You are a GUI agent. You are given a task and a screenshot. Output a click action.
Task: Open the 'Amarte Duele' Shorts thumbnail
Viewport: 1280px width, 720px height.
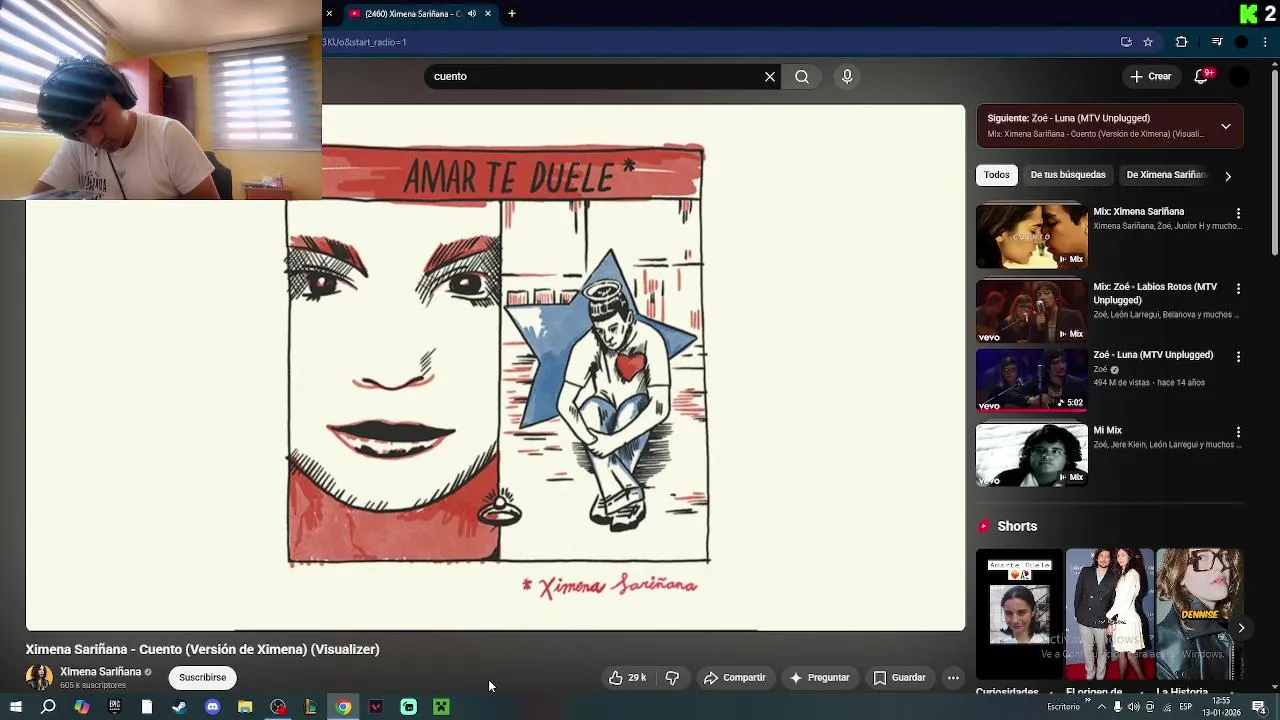1019,614
